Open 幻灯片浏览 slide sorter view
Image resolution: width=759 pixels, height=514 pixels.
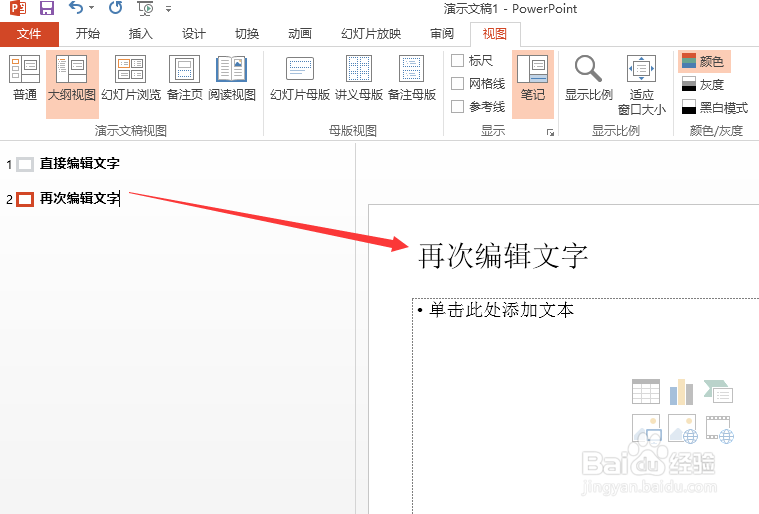[x=131, y=78]
